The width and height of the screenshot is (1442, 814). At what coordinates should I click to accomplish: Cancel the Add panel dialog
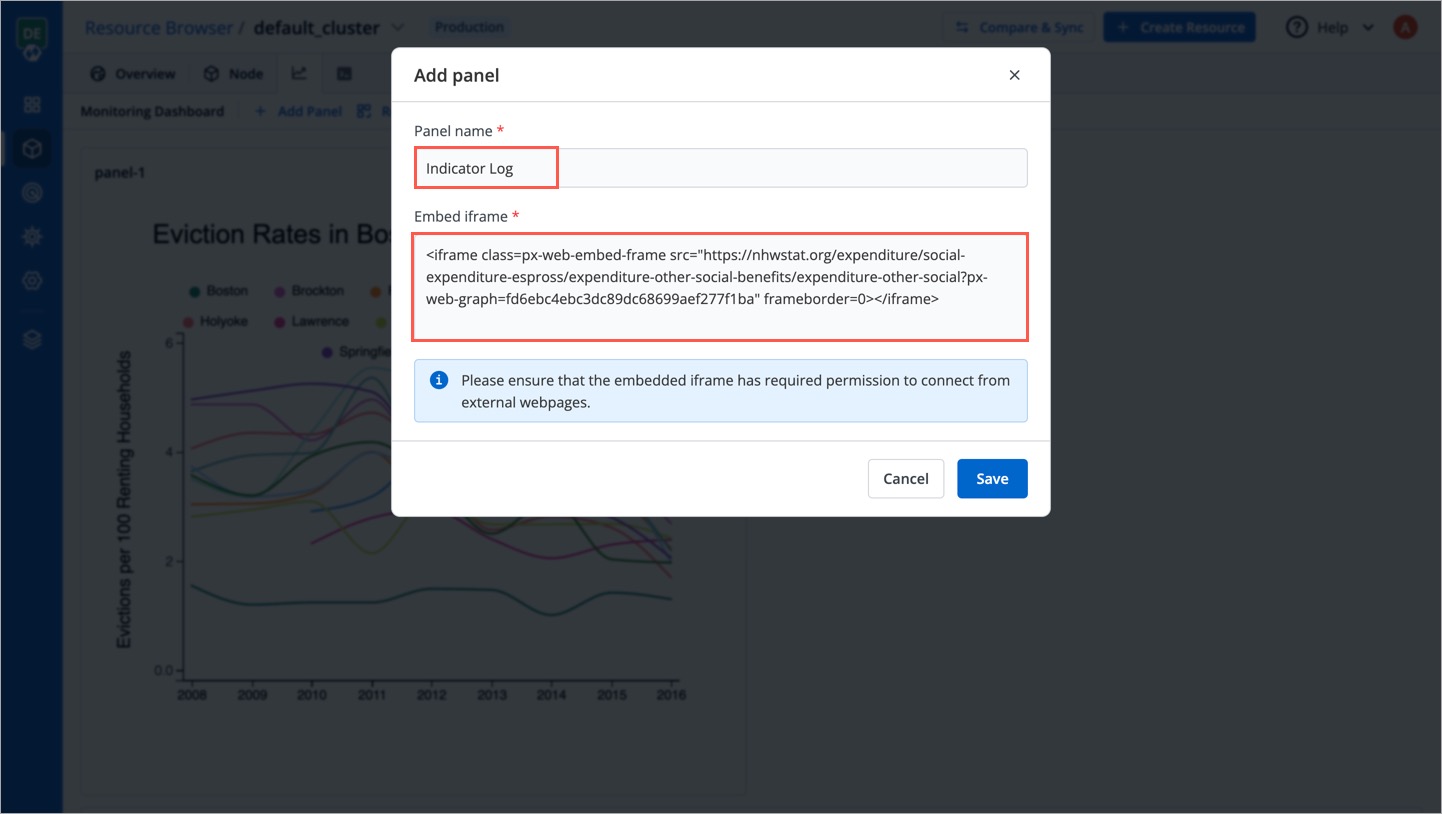click(x=905, y=478)
